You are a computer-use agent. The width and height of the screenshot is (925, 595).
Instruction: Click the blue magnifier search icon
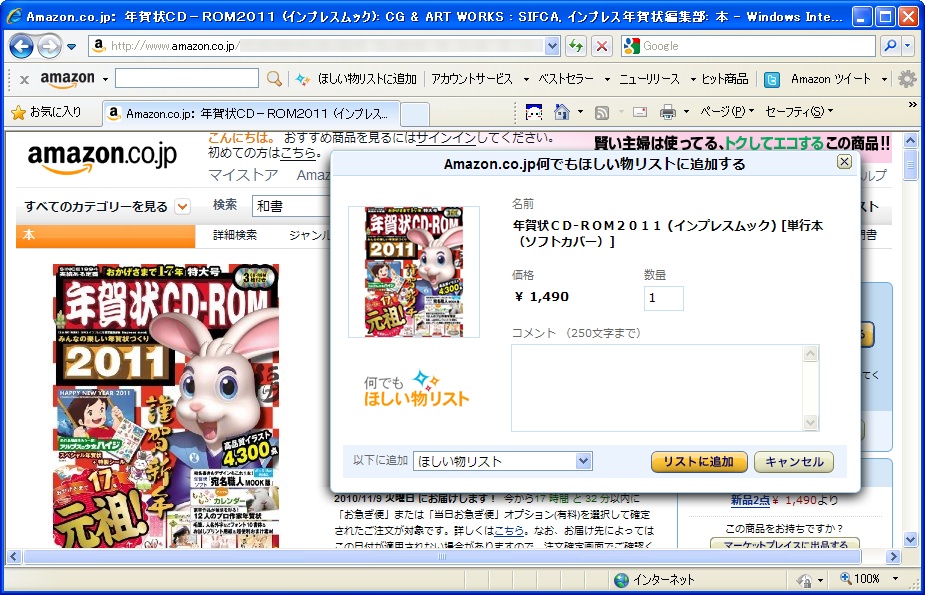(x=890, y=45)
